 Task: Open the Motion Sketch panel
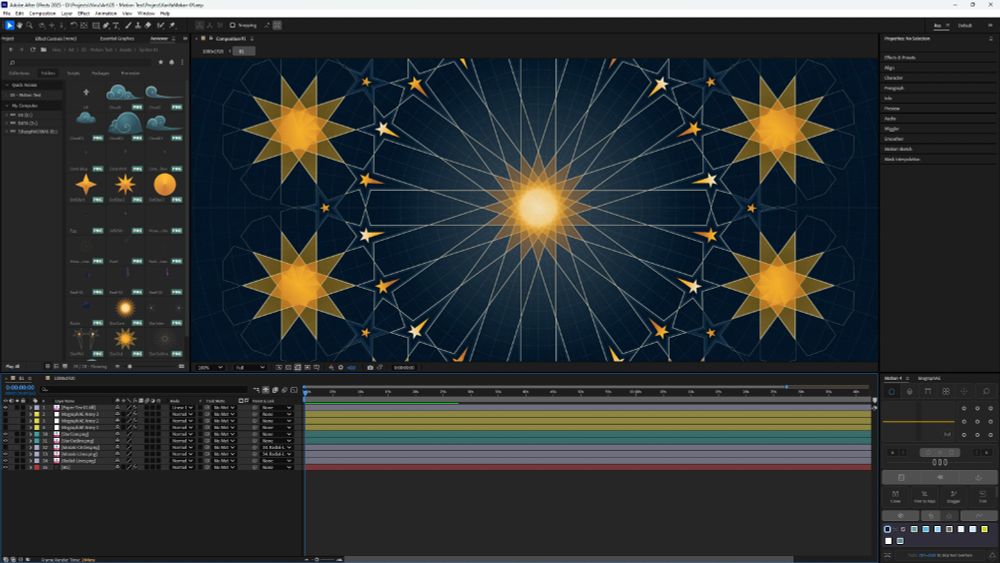pos(898,149)
